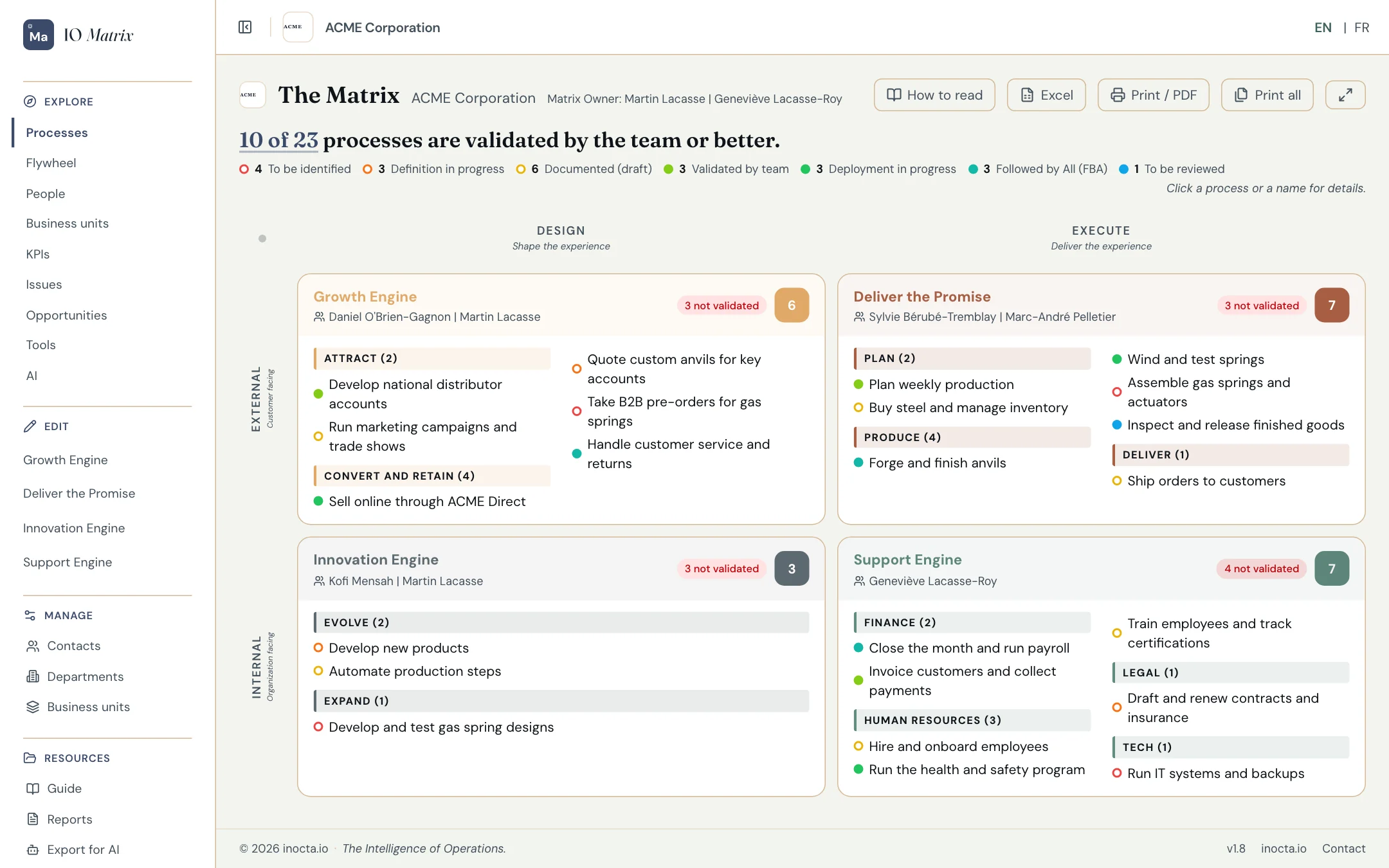Screen dimensions: 1389x868
Task: Click the Print / PDF button
Action: [x=1154, y=95]
